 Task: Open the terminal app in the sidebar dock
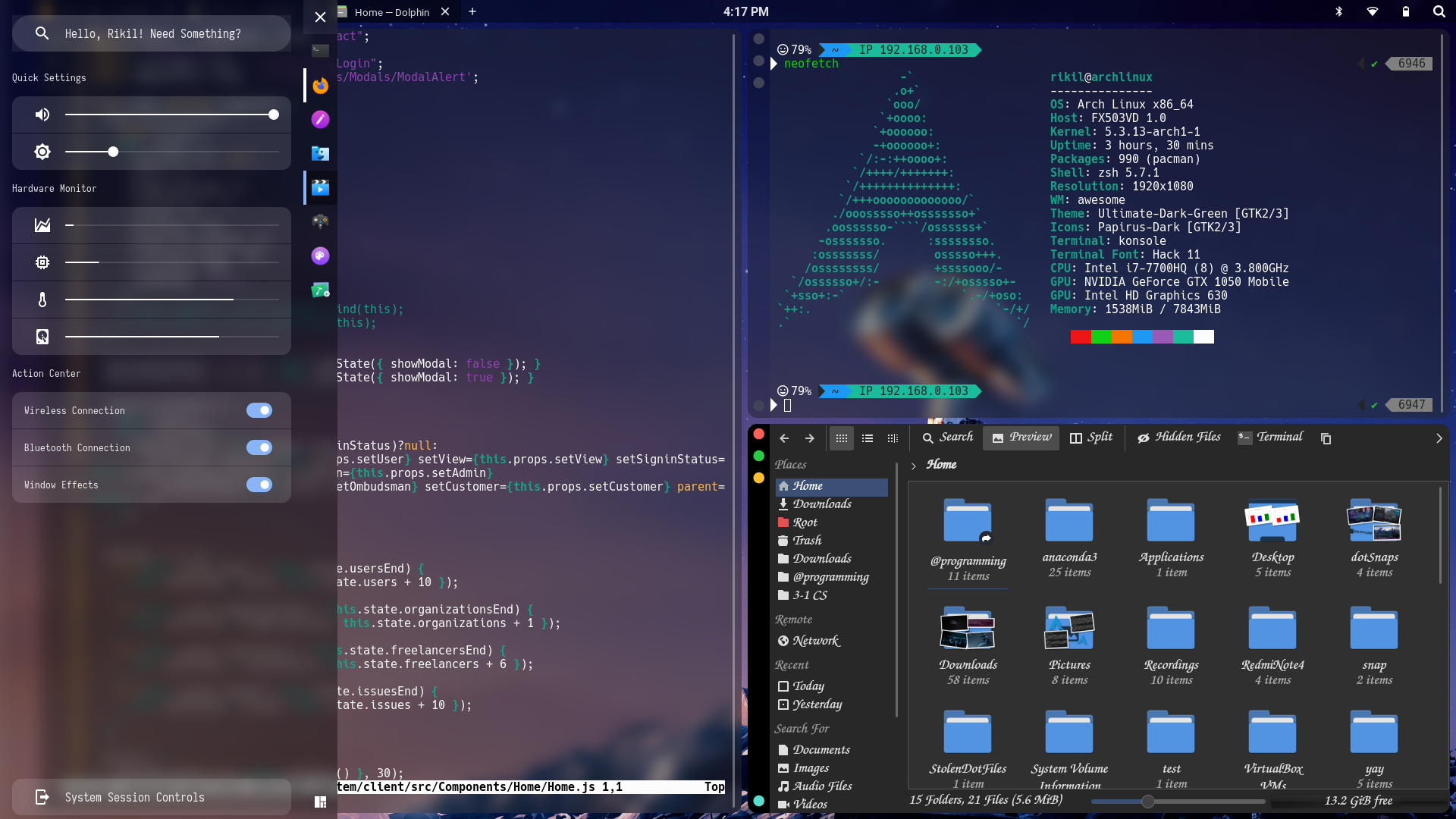click(320, 51)
